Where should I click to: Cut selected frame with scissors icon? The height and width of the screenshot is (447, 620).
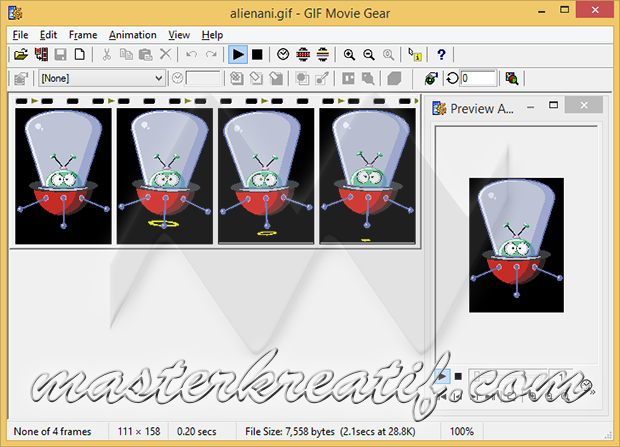point(106,54)
